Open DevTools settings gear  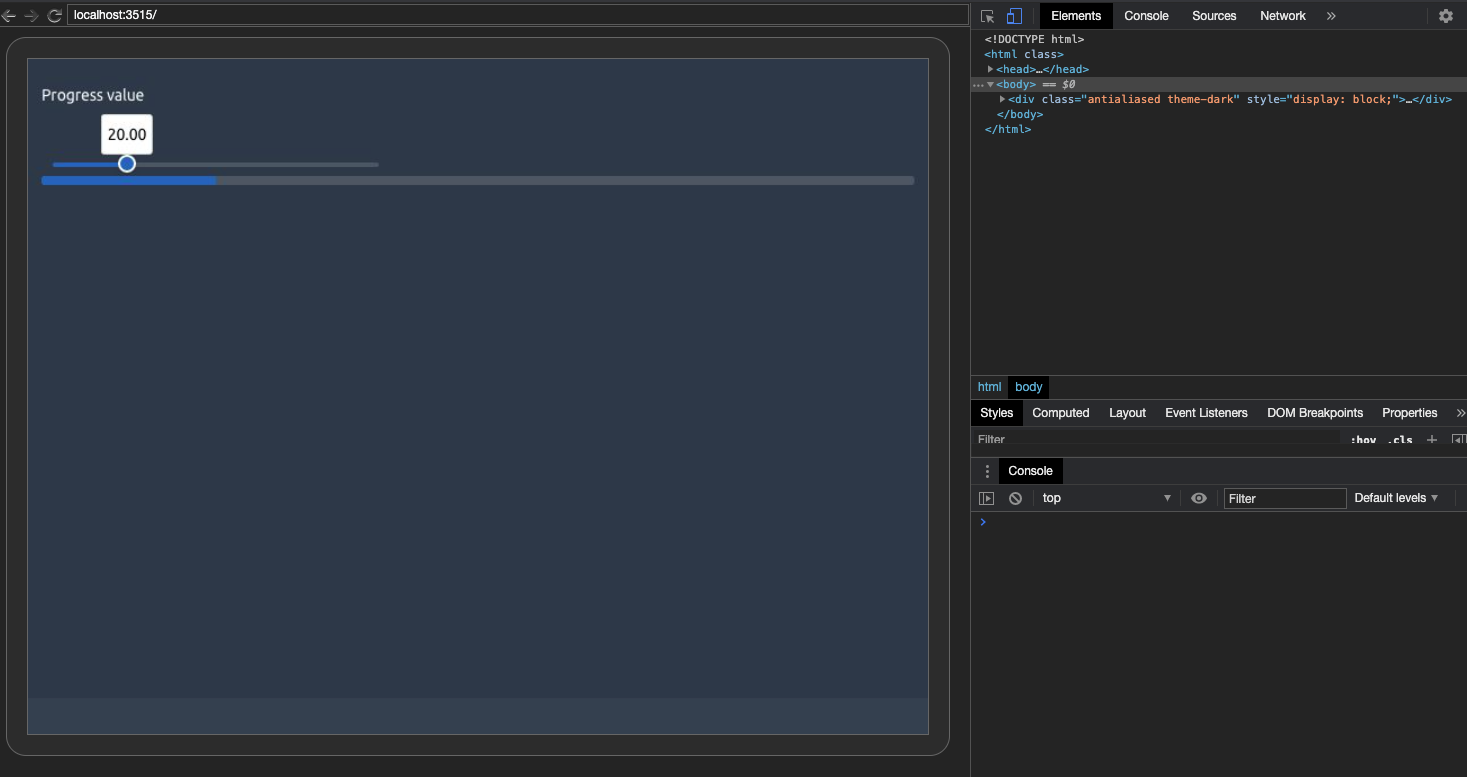(1445, 16)
